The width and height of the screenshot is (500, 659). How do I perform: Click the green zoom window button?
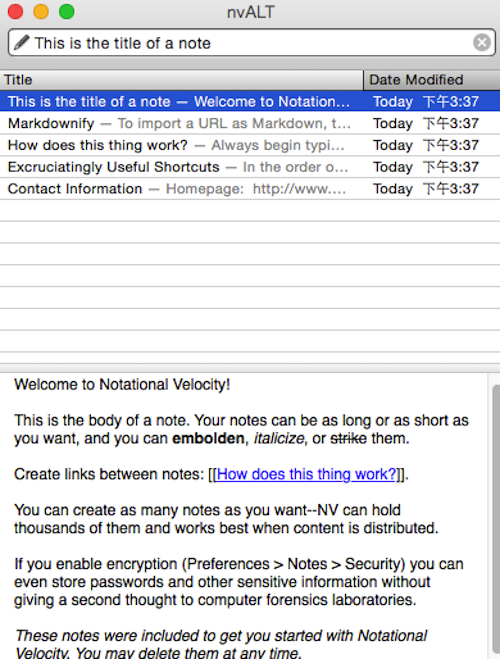(x=66, y=11)
